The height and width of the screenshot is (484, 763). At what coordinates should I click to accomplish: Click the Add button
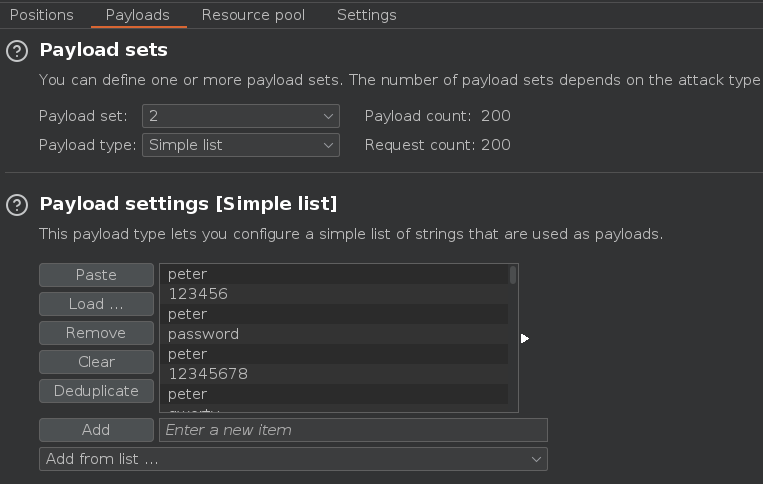(96, 430)
